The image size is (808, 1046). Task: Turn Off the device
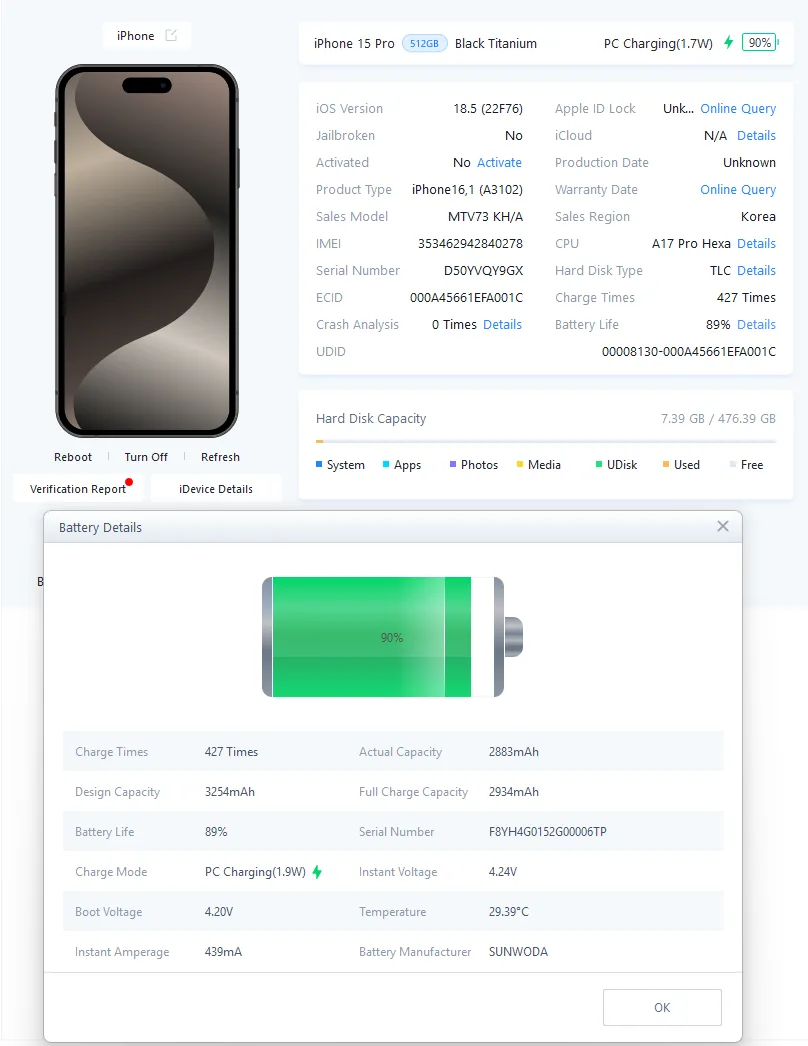point(146,457)
